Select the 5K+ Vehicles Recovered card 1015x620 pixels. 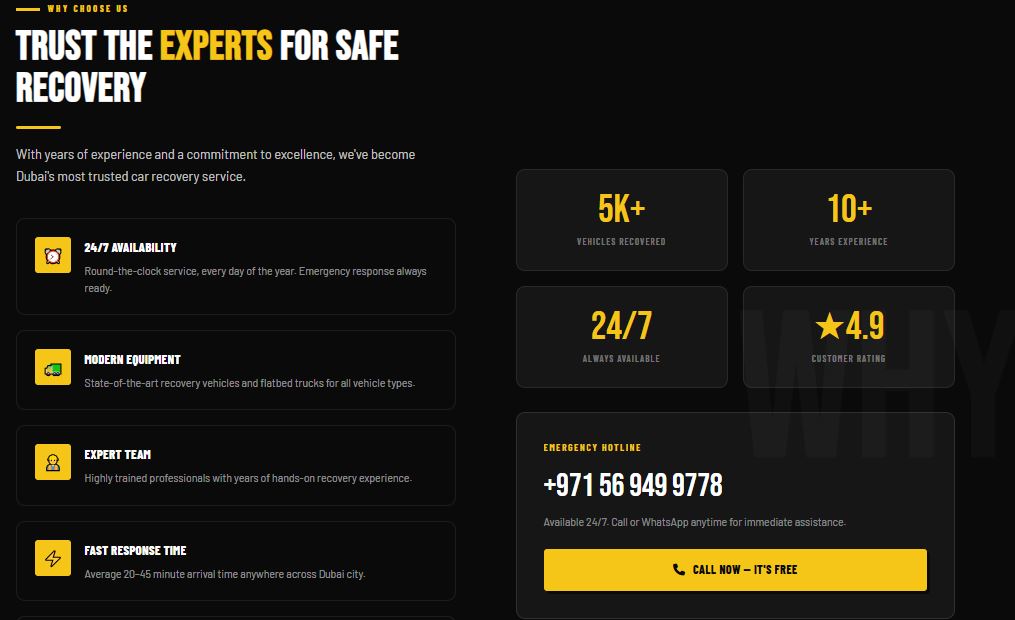622,220
